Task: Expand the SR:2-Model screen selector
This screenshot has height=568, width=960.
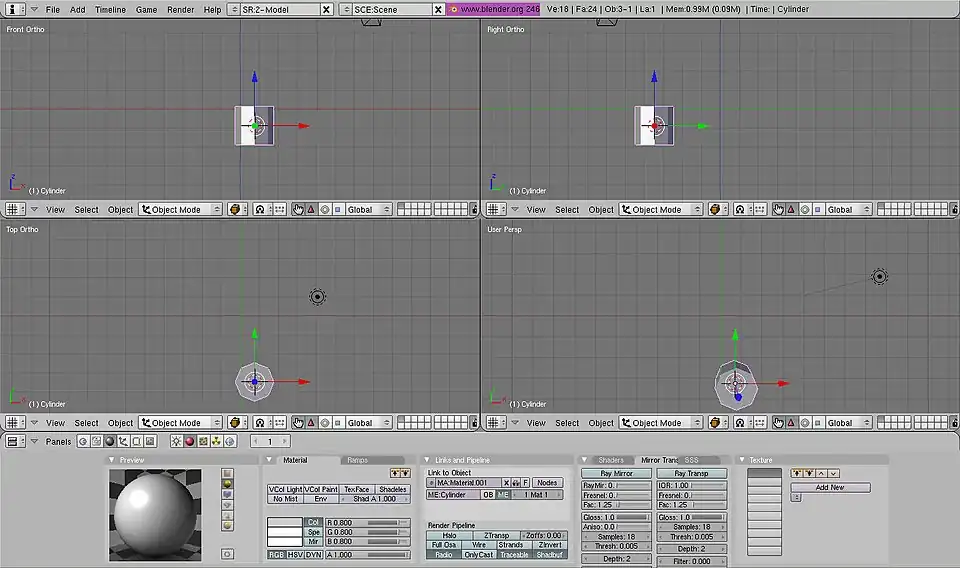Action: 280,9
